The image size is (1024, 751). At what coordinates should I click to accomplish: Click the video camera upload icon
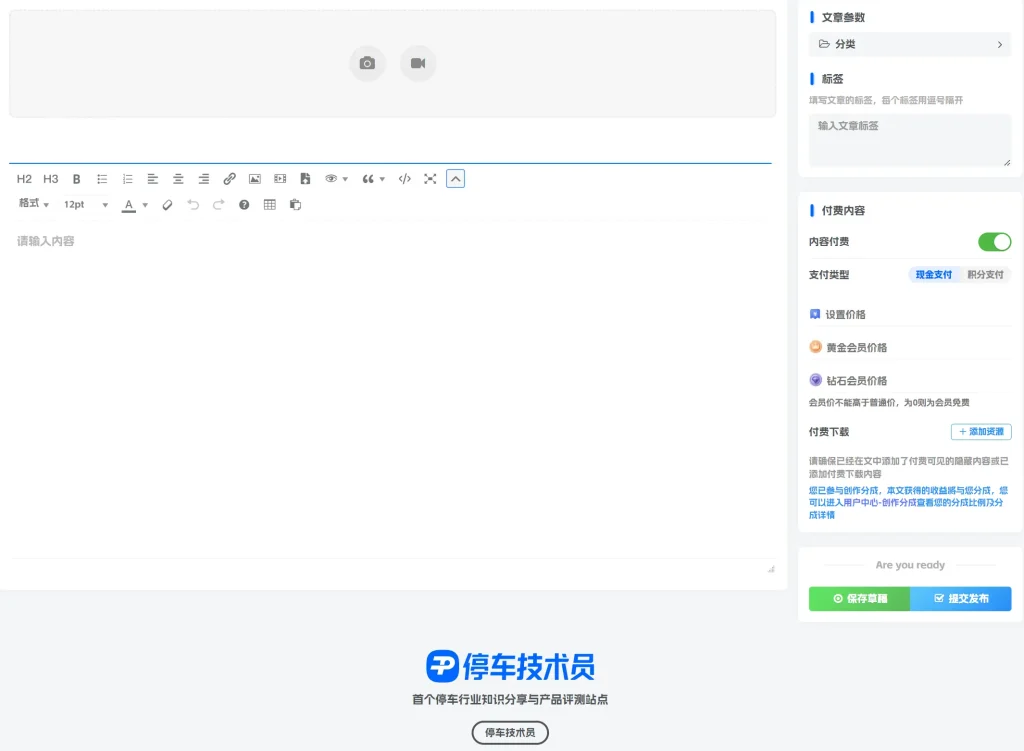pos(418,63)
